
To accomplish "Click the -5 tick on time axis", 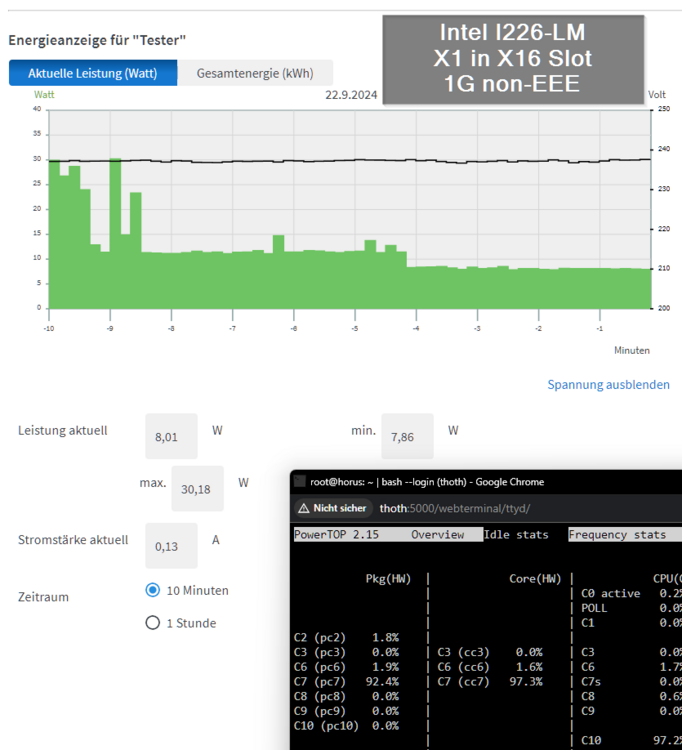I will 355,329.
